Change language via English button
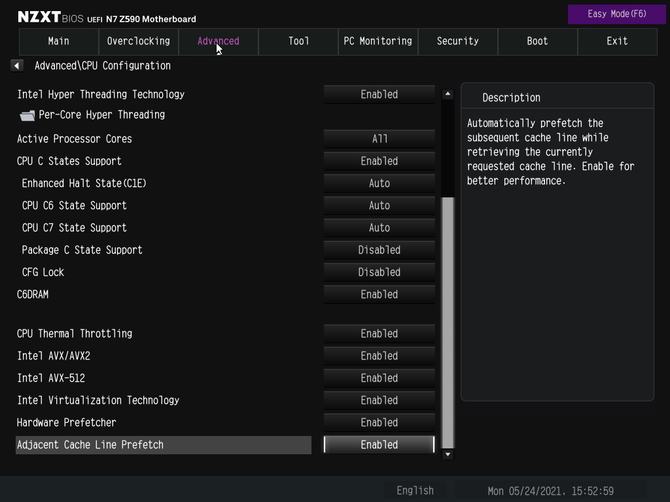 (x=415, y=490)
